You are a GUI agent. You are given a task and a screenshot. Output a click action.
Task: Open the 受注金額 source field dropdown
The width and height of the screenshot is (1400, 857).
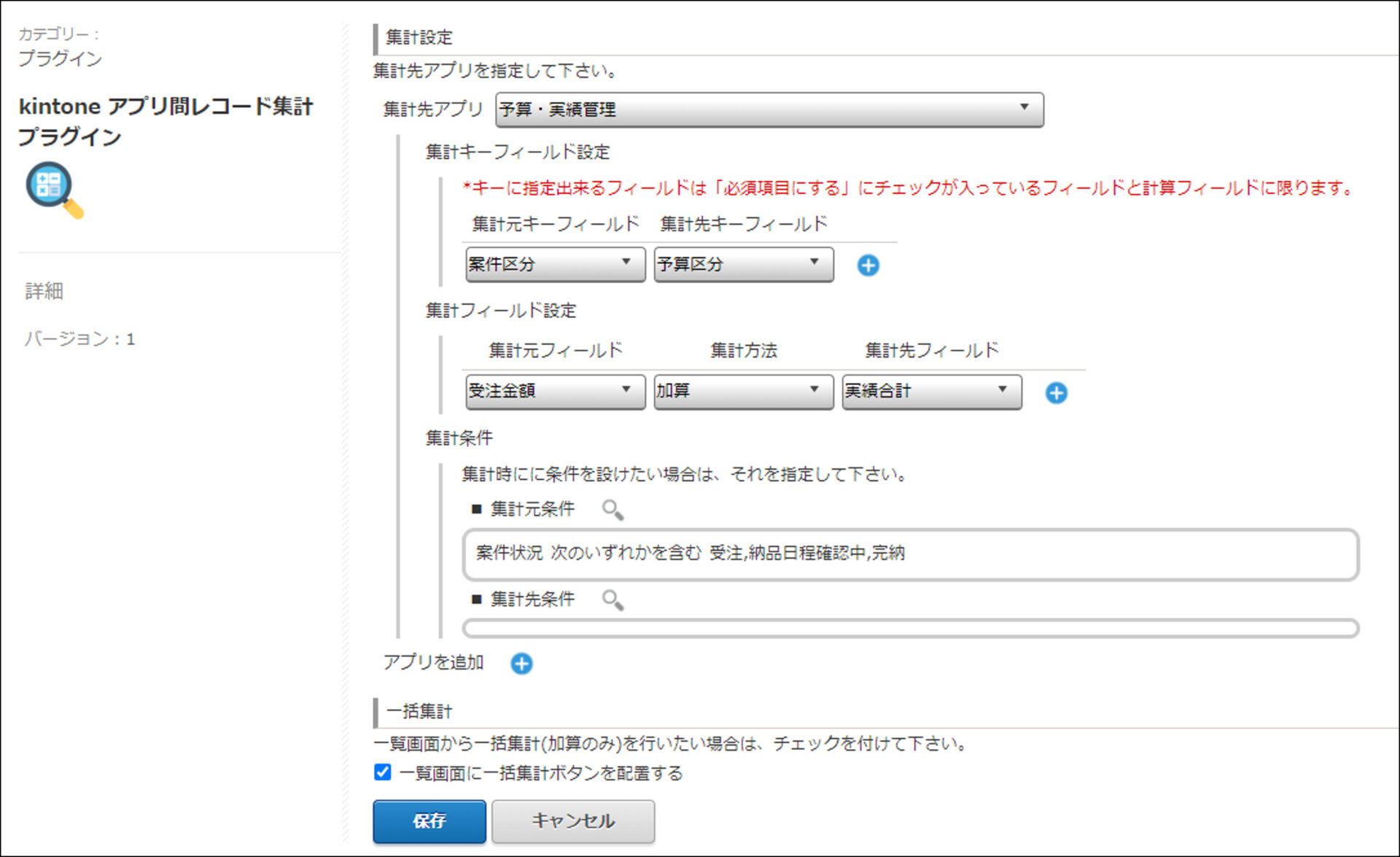click(555, 392)
